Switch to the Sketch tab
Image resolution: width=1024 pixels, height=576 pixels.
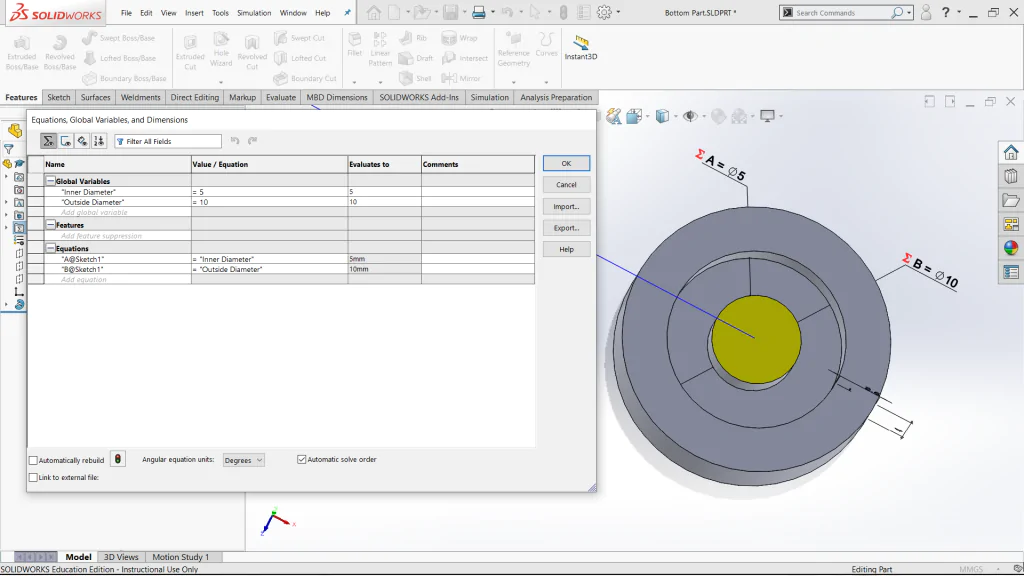click(x=59, y=97)
